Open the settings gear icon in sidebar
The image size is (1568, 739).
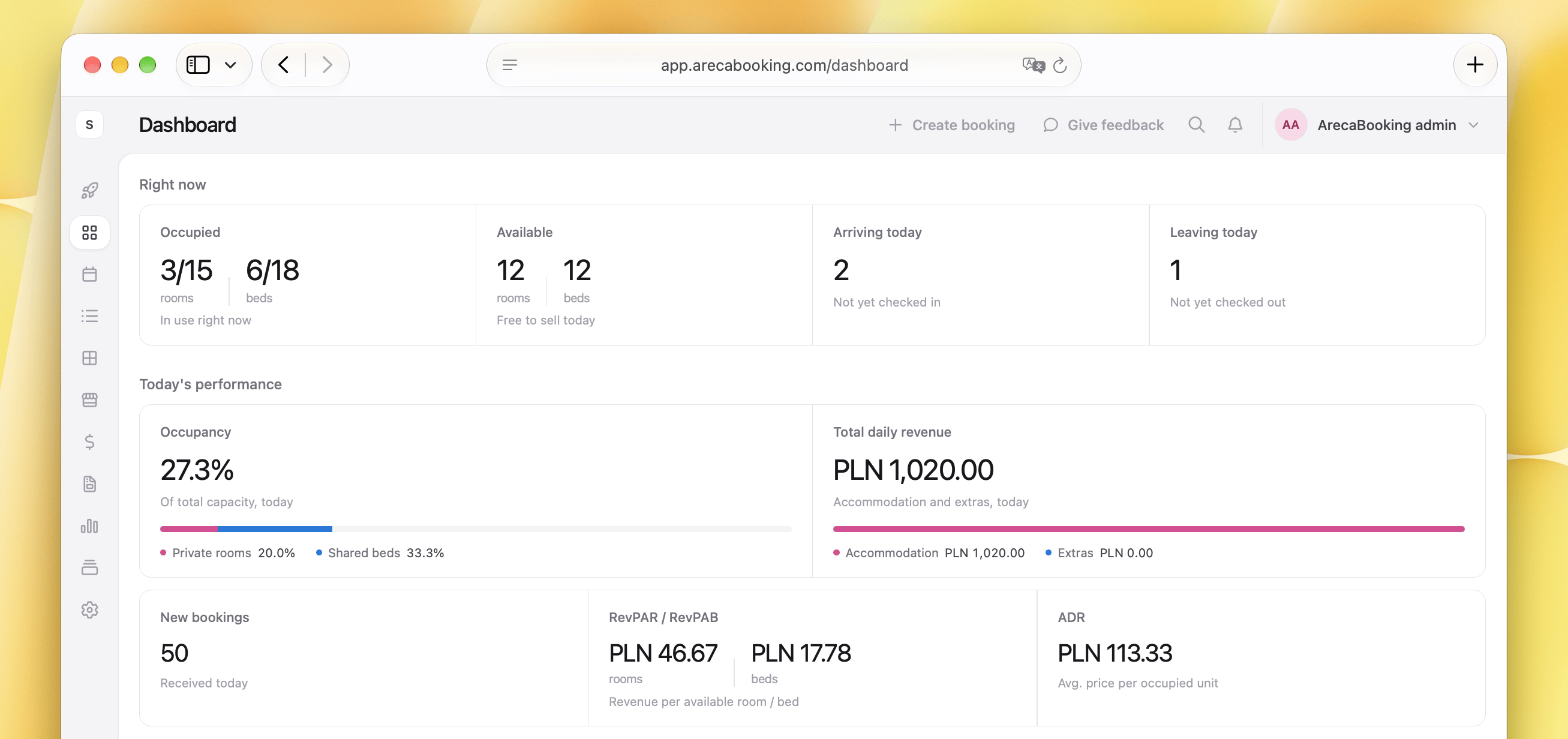click(x=89, y=609)
